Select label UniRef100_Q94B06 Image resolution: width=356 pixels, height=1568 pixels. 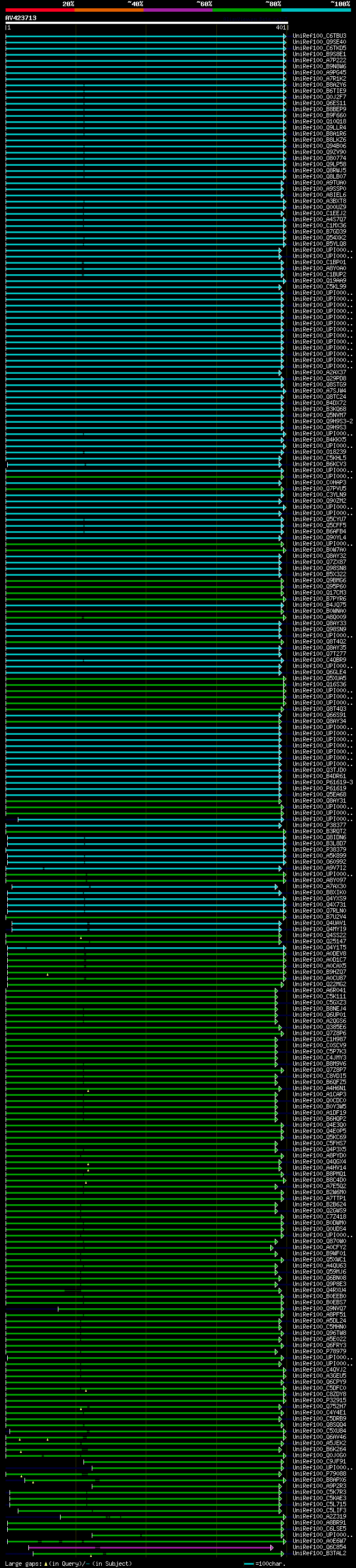pos(319,146)
